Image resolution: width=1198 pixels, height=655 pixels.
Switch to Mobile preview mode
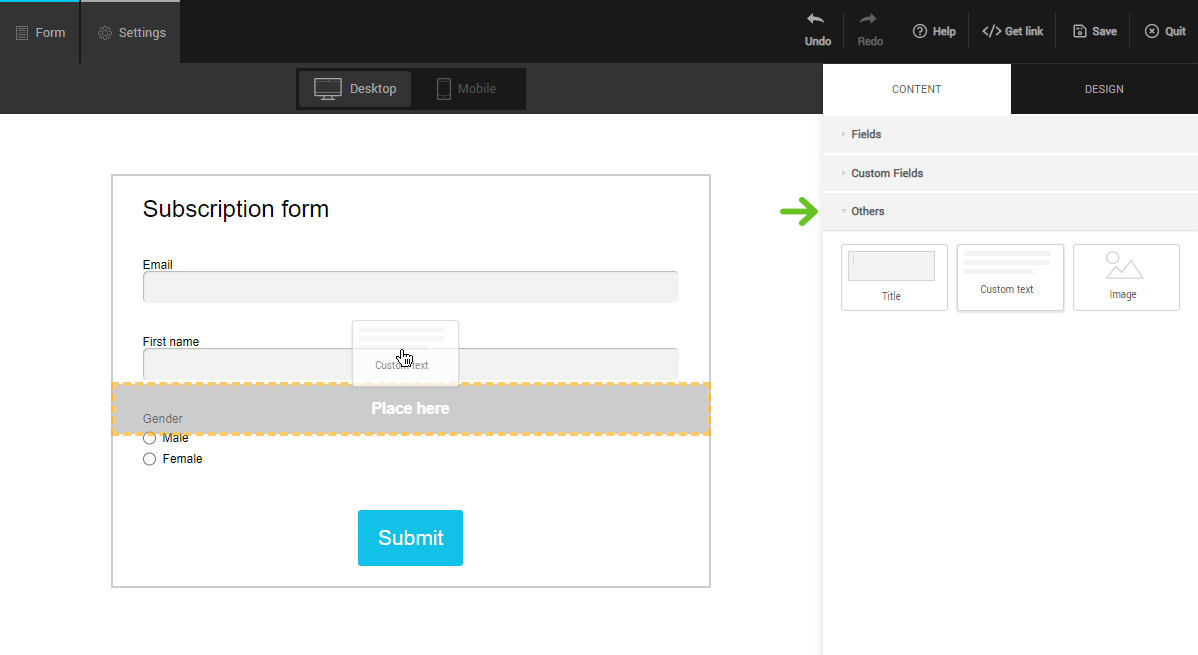click(x=466, y=89)
